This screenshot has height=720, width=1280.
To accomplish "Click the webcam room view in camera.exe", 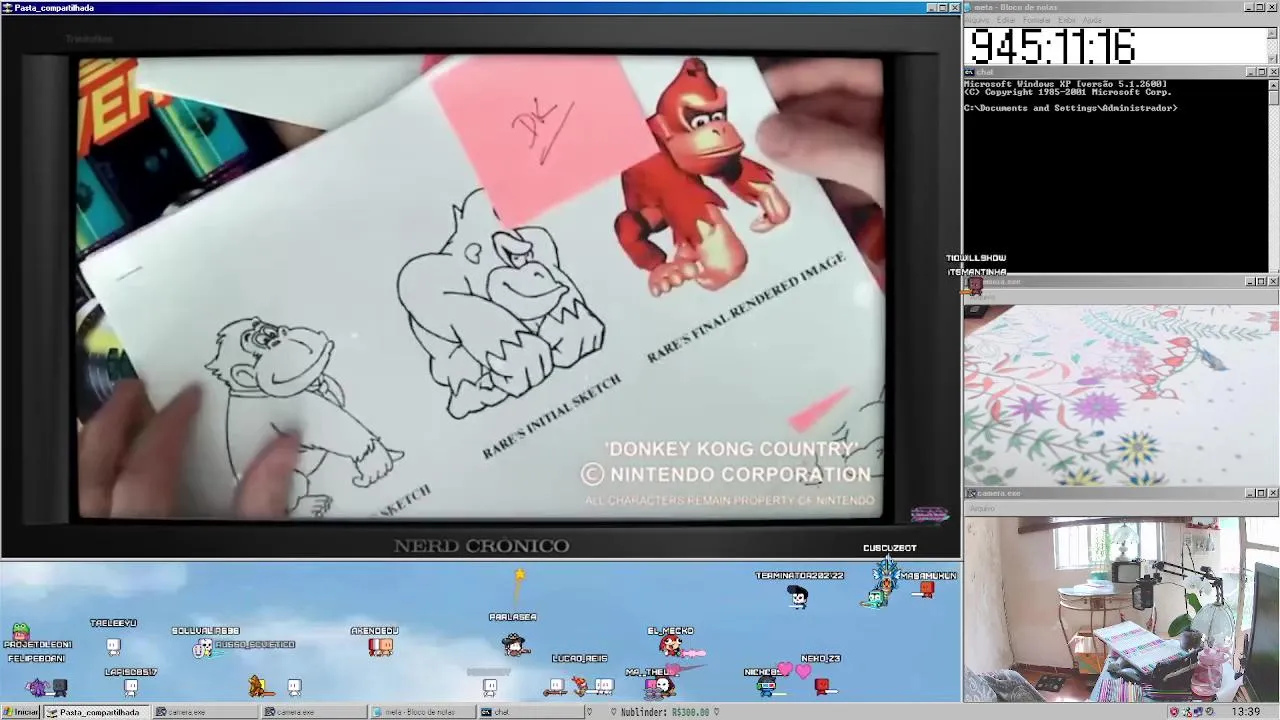I will click(1121, 609).
